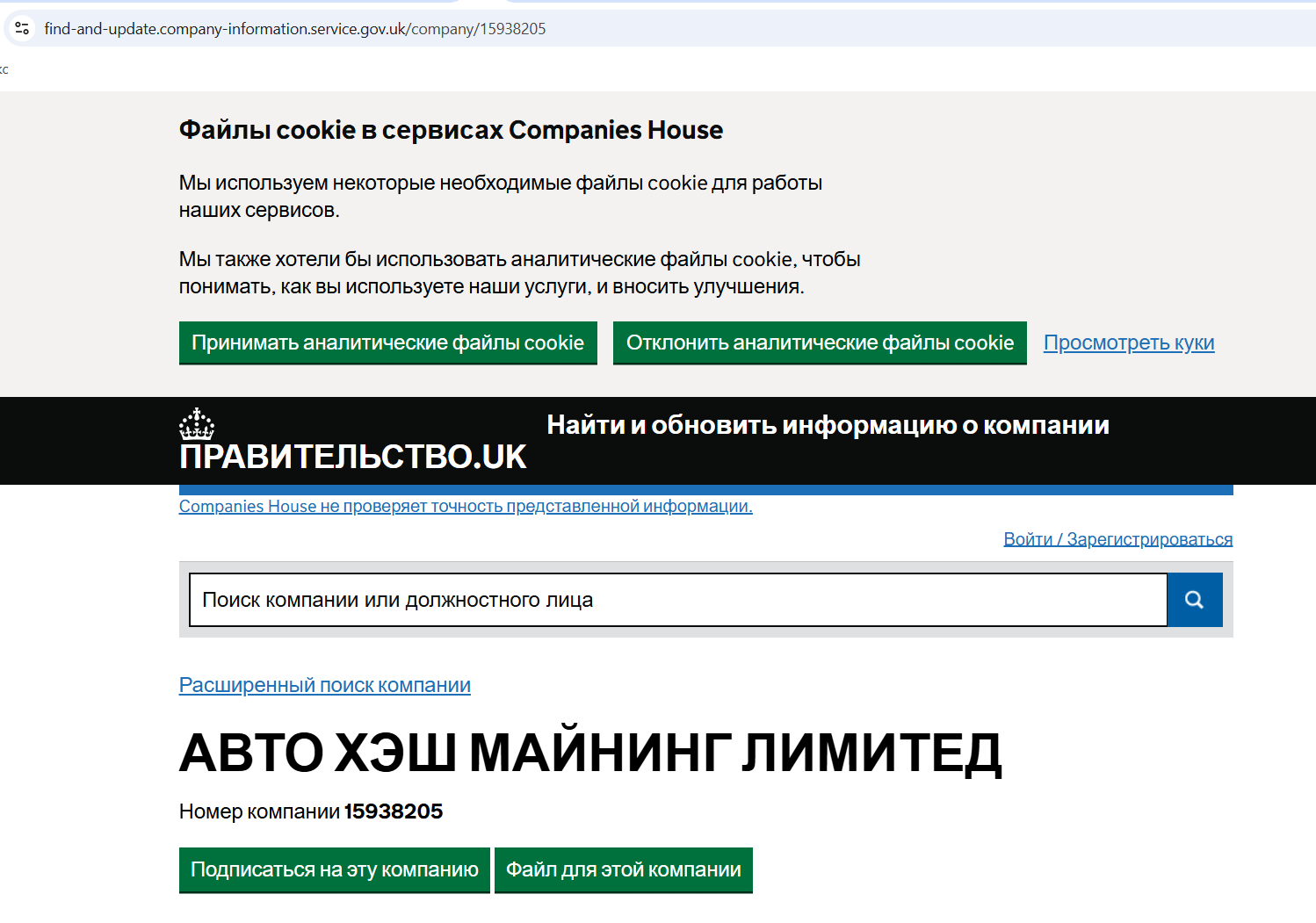Viewport: 1316px width, 923px height.
Task: Reject analytics cookies using Отклонить button
Action: tap(820, 343)
